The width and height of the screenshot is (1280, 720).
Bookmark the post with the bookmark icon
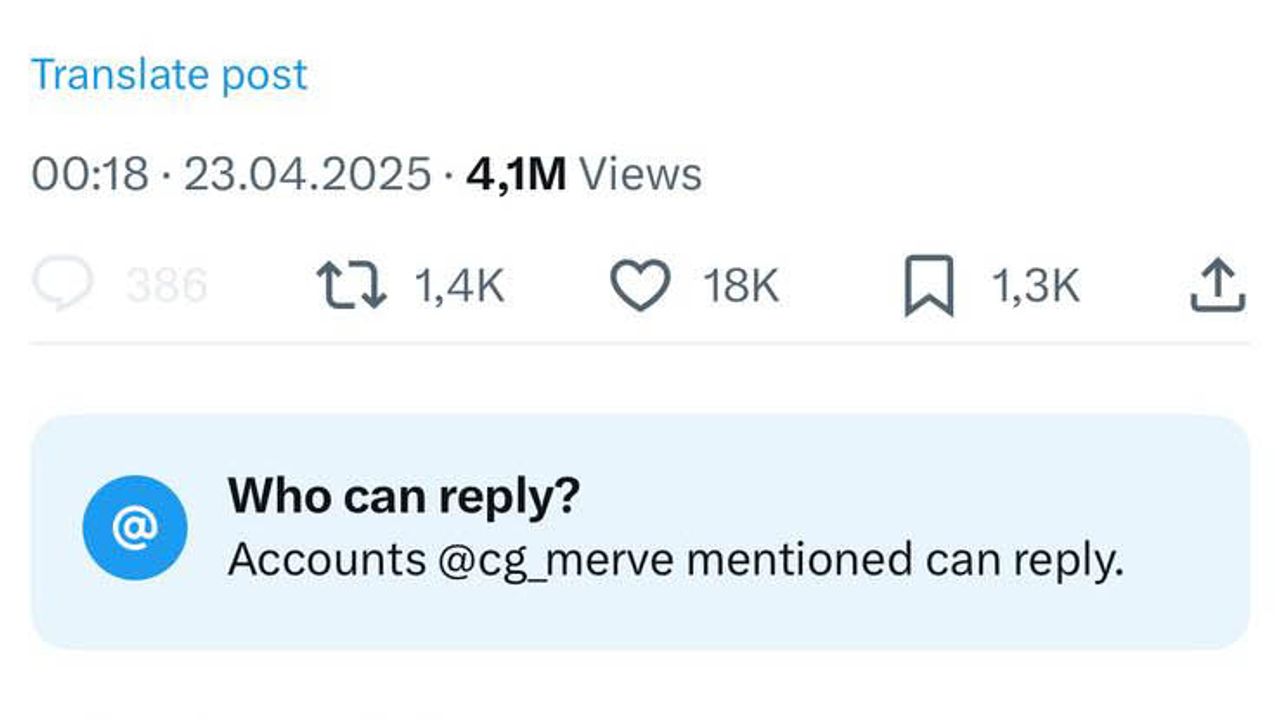pos(929,286)
